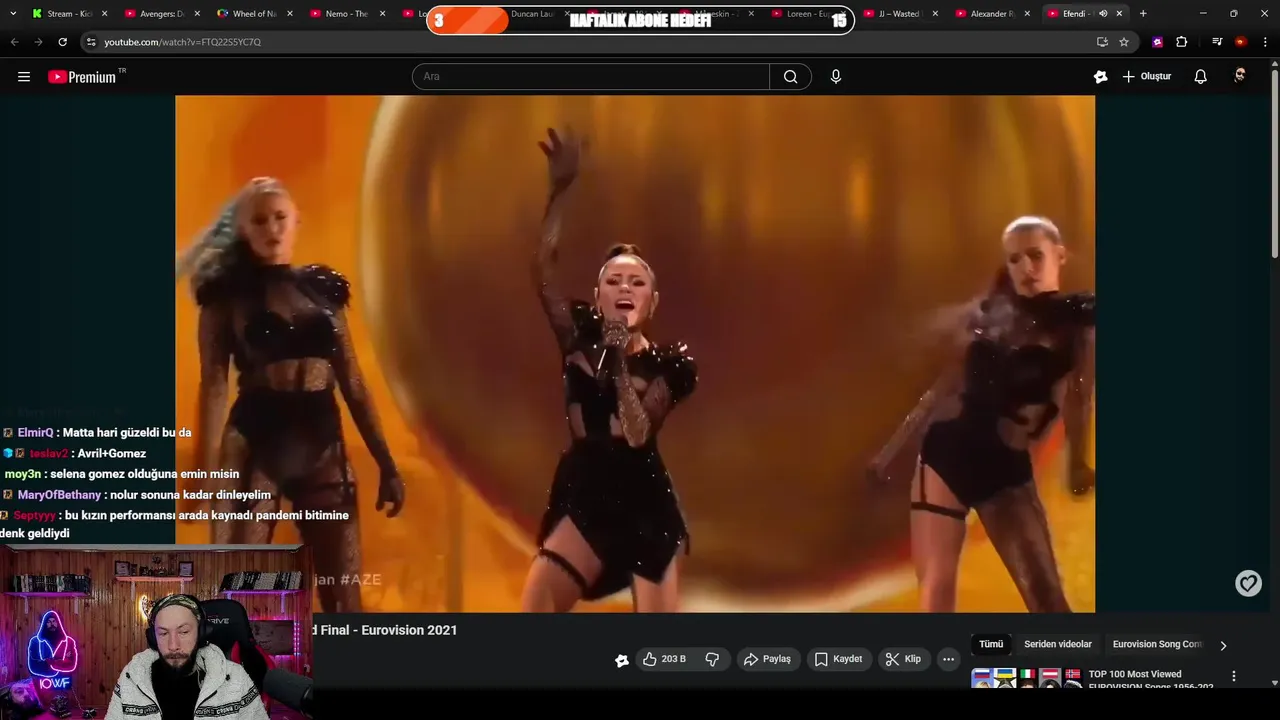Close the Wheel of Names tab
This screenshot has height=720, width=1280.
click(x=288, y=14)
